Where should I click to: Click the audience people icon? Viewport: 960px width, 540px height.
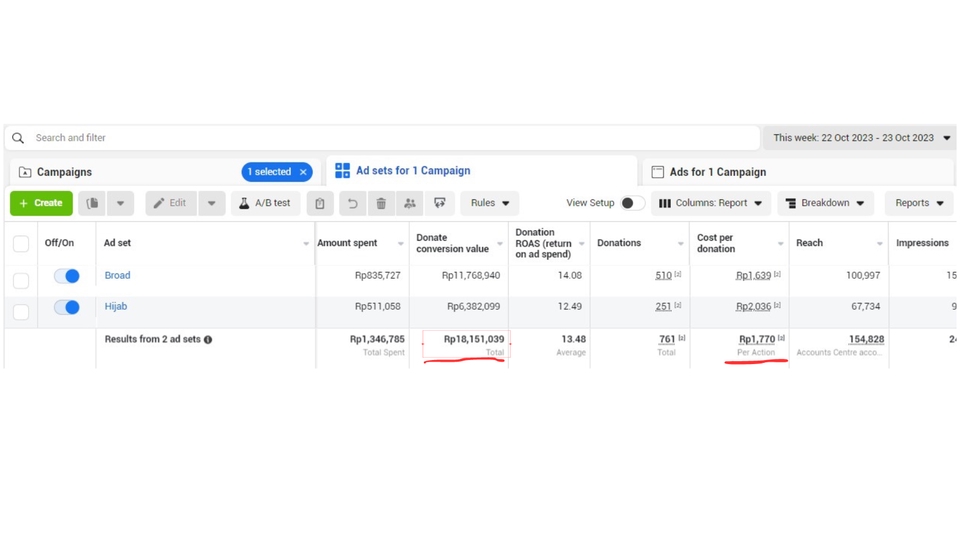(x=410, y=203)
